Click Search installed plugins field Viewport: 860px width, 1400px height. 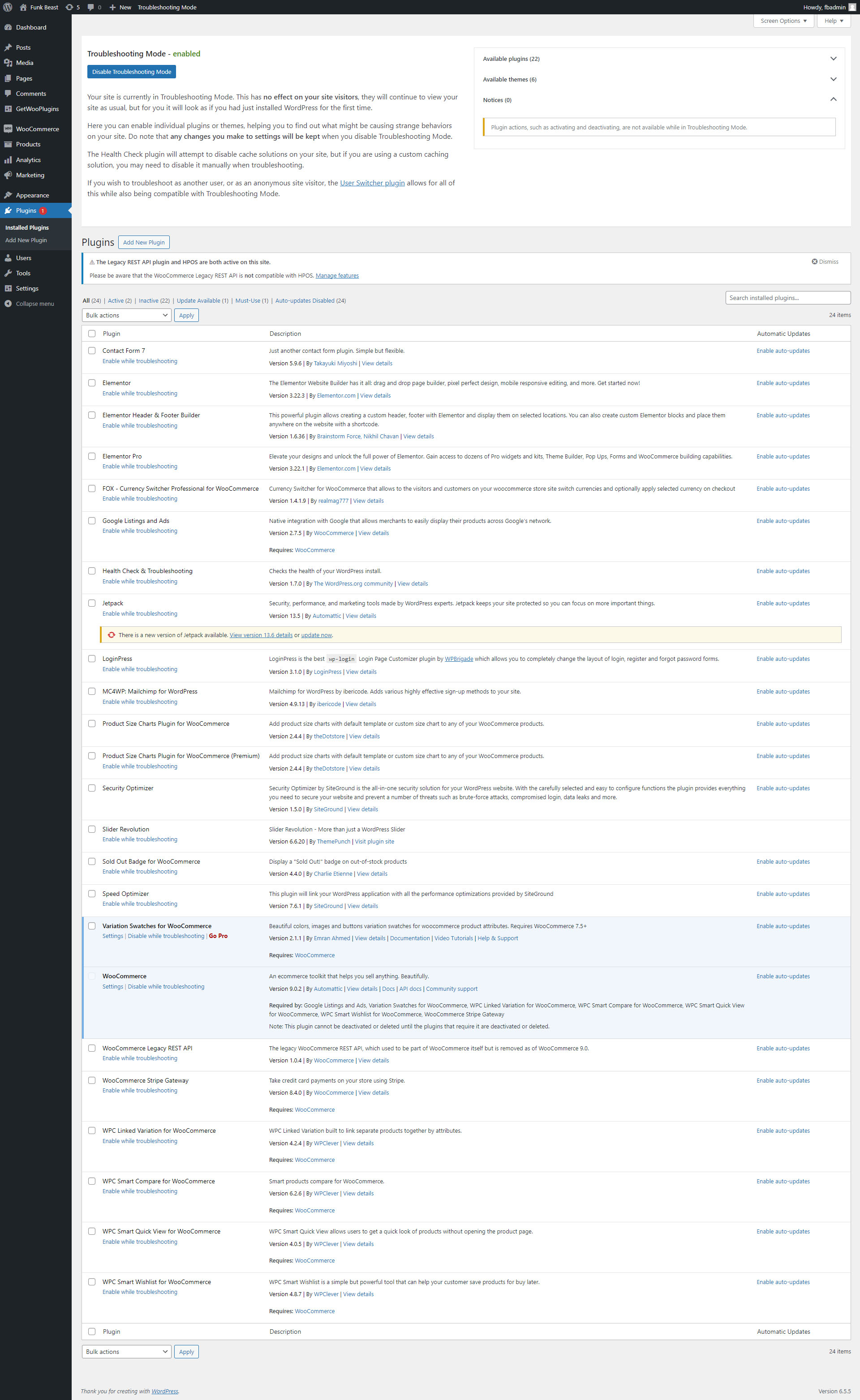(x=788, y=298)
